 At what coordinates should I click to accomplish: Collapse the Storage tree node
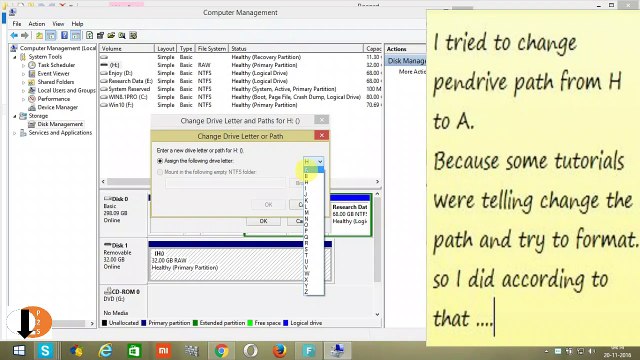[x=15, y=116]
